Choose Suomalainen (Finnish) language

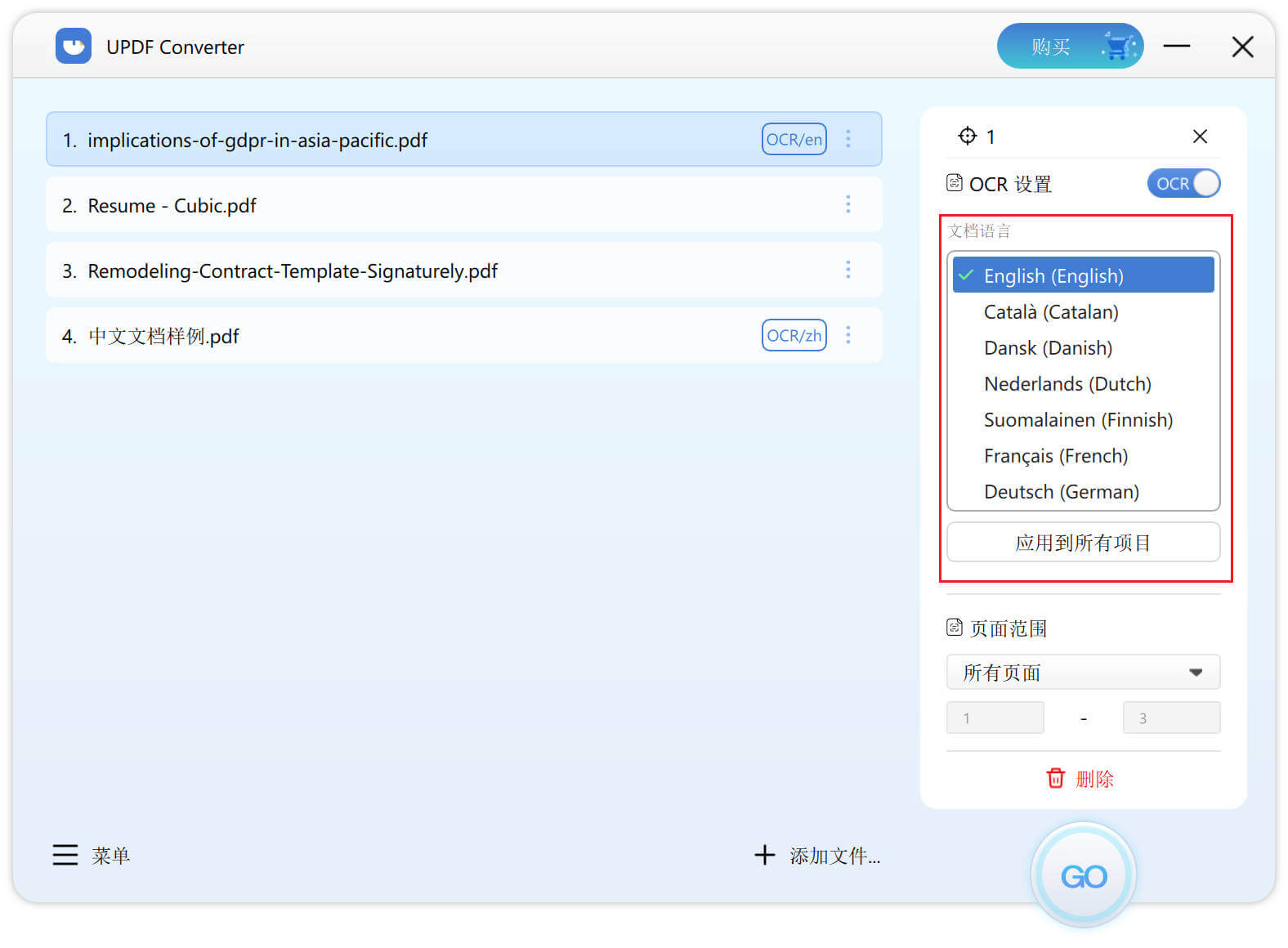coord(1084,419)
